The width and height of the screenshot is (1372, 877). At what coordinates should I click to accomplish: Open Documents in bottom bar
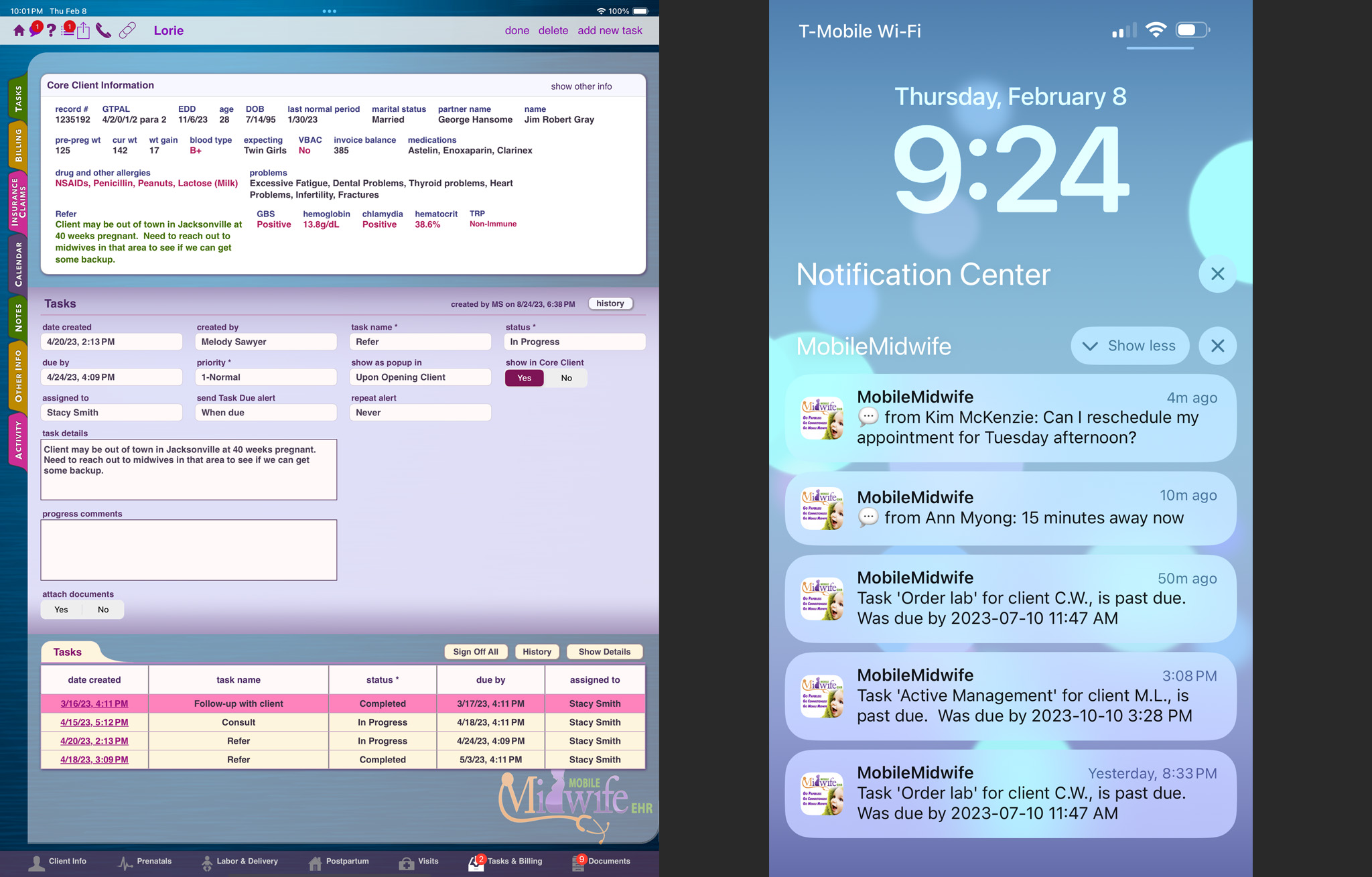[601, 862]
